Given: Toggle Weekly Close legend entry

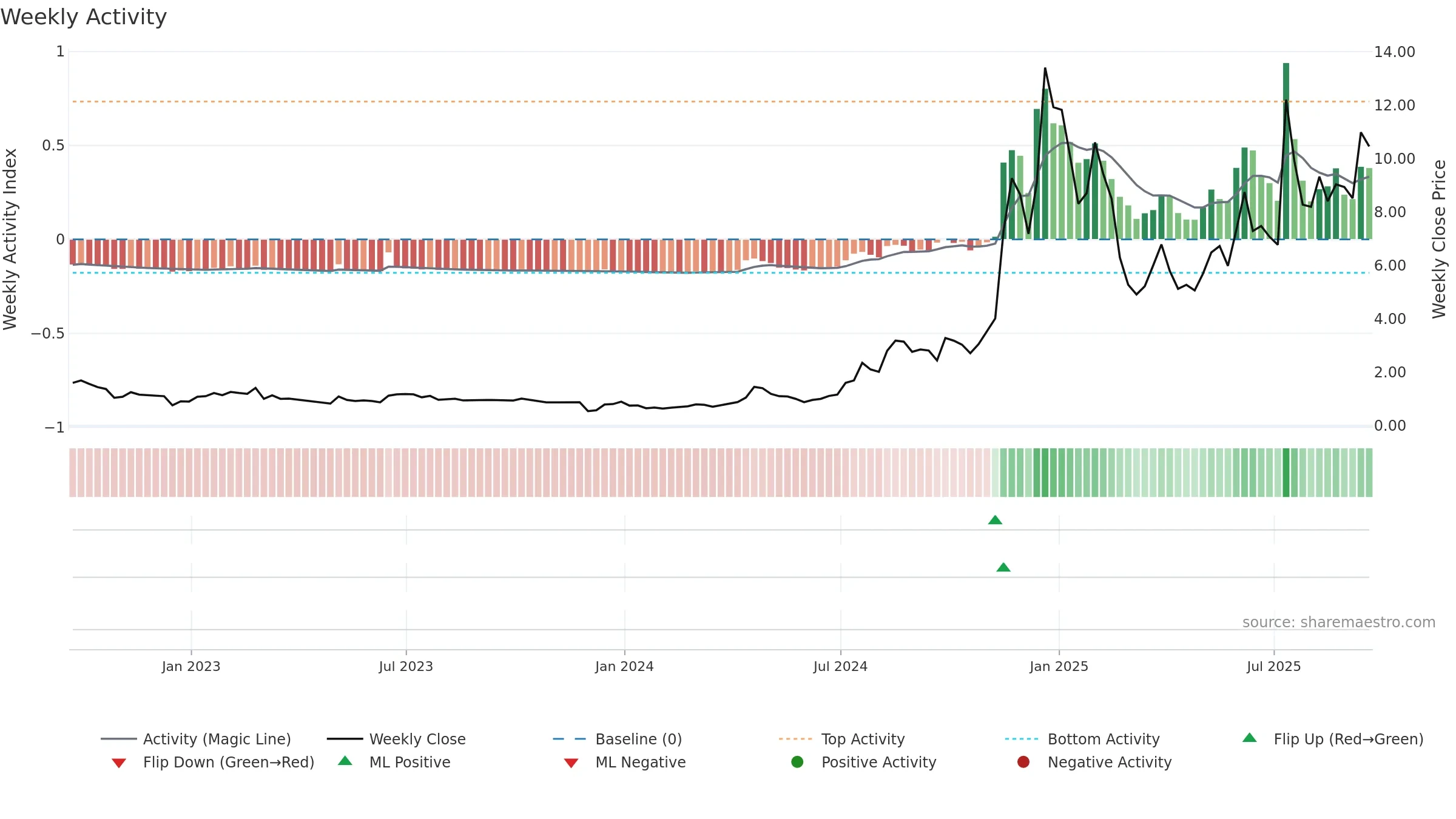Looking at the screenshot, I should 396,739.
